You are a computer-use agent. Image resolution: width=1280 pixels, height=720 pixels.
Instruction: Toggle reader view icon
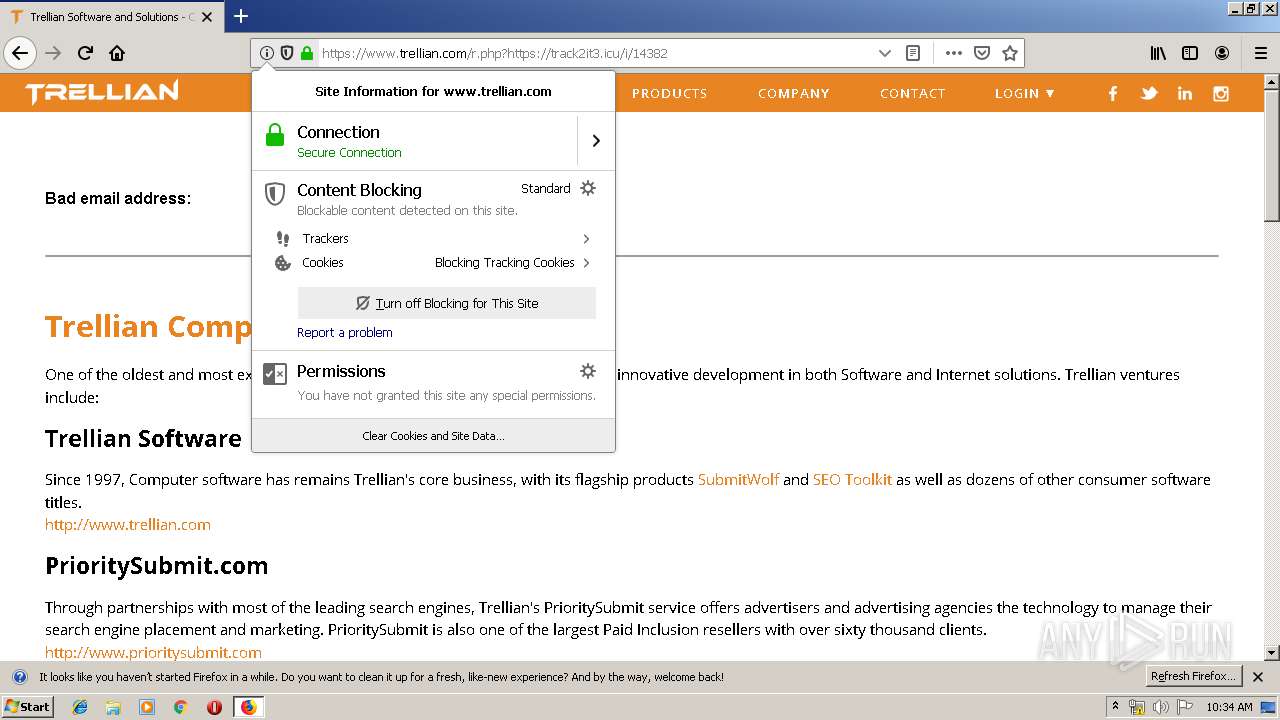pos(912,53)
